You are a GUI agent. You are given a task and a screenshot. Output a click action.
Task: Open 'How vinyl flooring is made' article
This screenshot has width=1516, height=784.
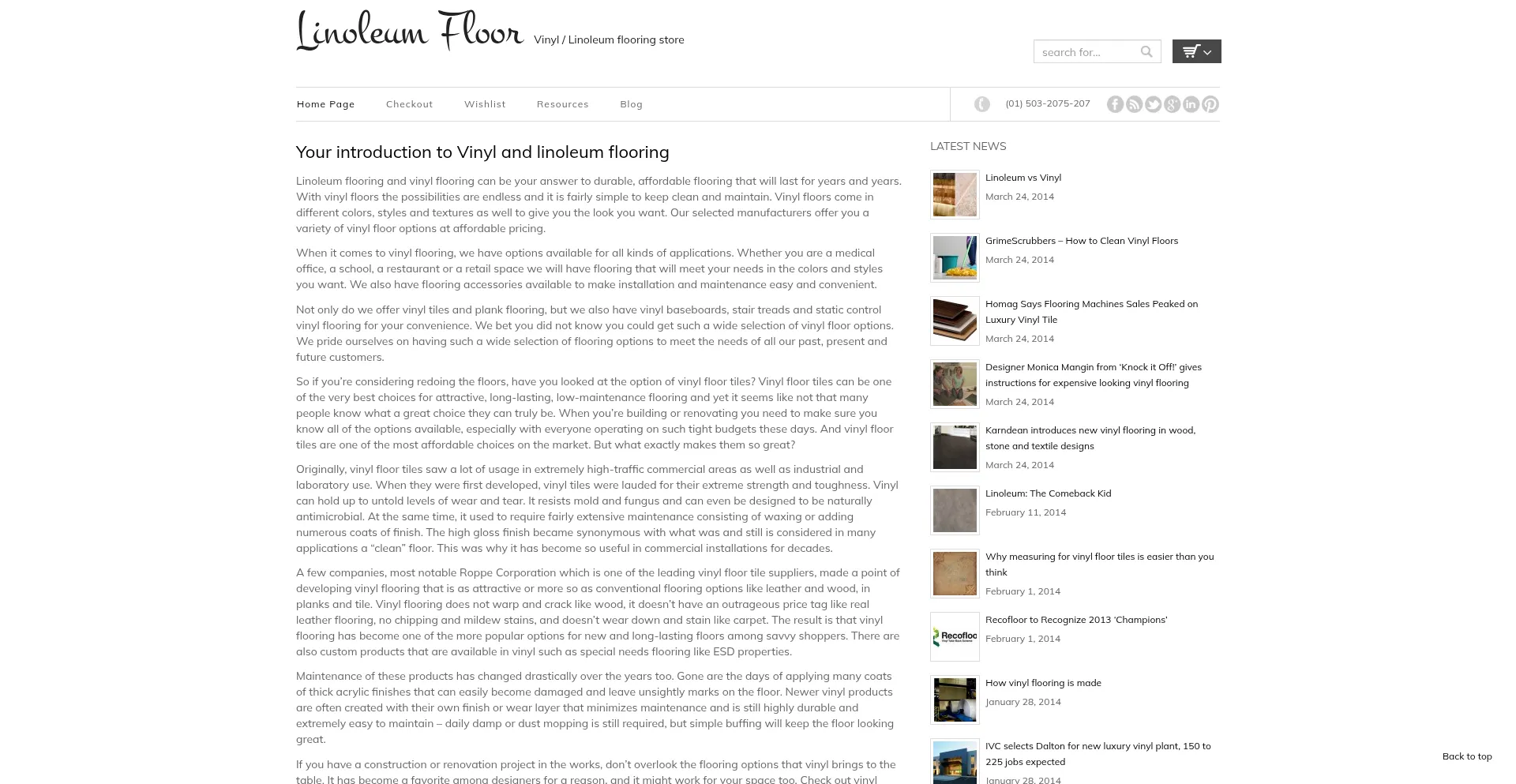pos(1043,683)
